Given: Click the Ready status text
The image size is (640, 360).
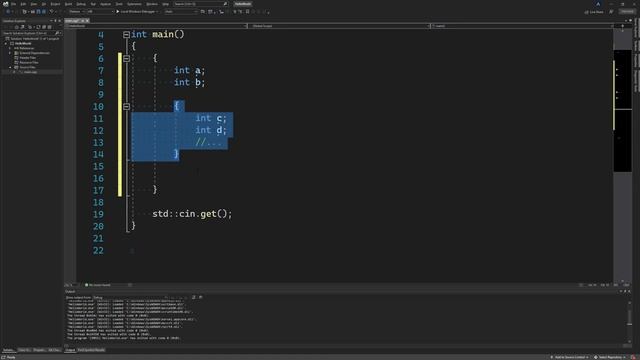Looking at the screenshot, I should (11, 357).
